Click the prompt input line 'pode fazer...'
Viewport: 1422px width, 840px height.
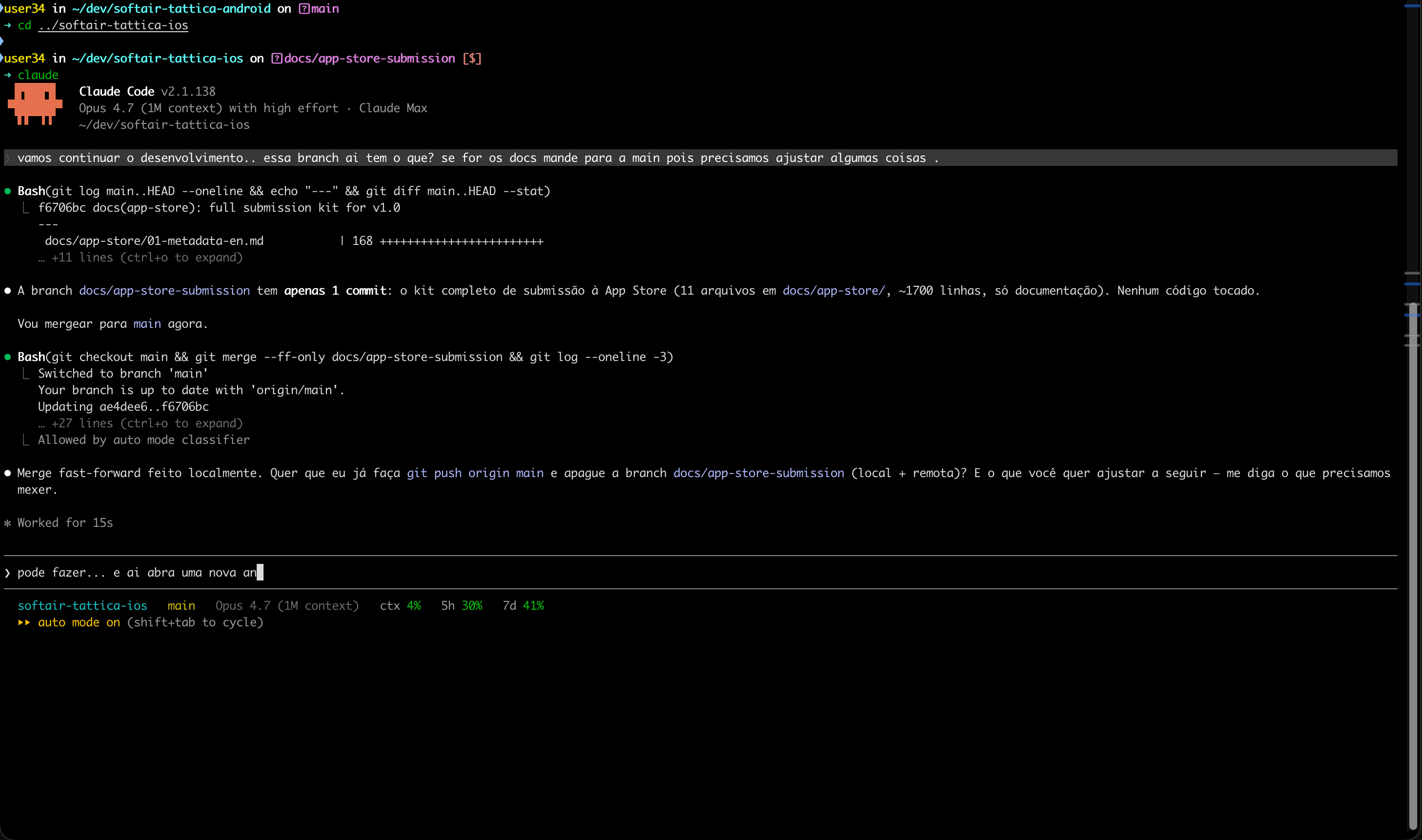[700, 572]
